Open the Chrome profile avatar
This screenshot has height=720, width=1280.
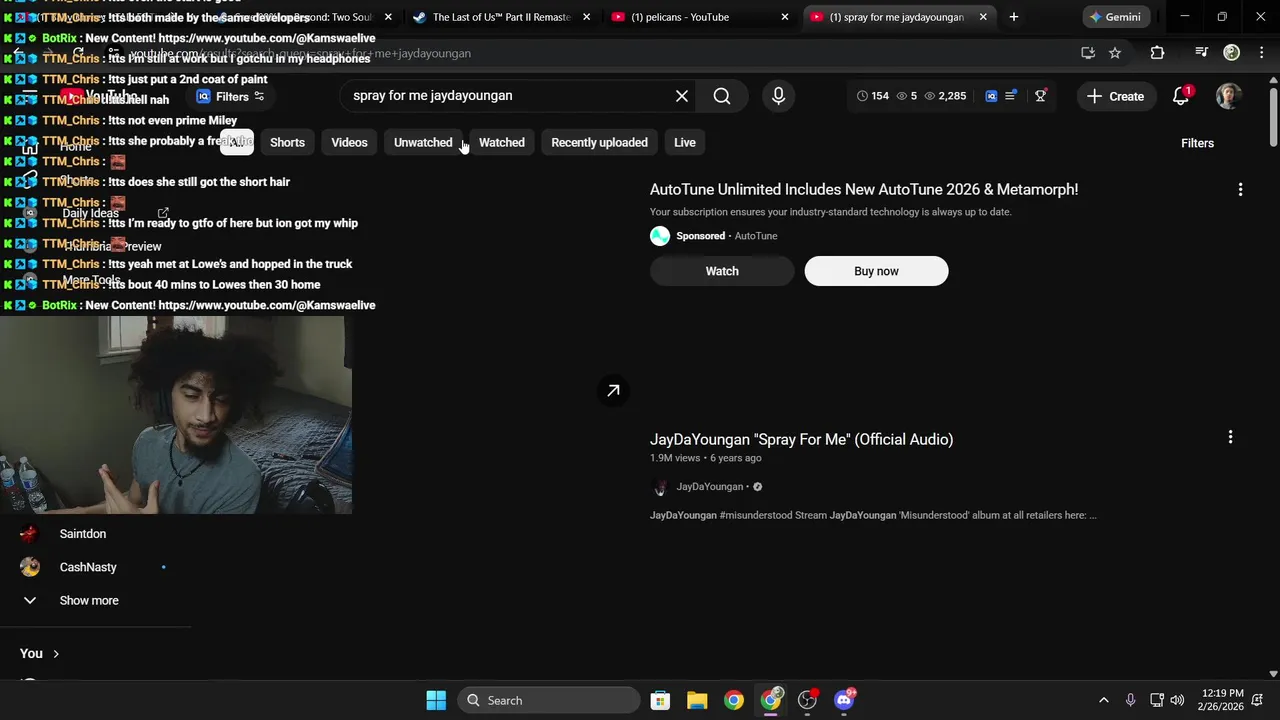click(x=1231, y=53)
